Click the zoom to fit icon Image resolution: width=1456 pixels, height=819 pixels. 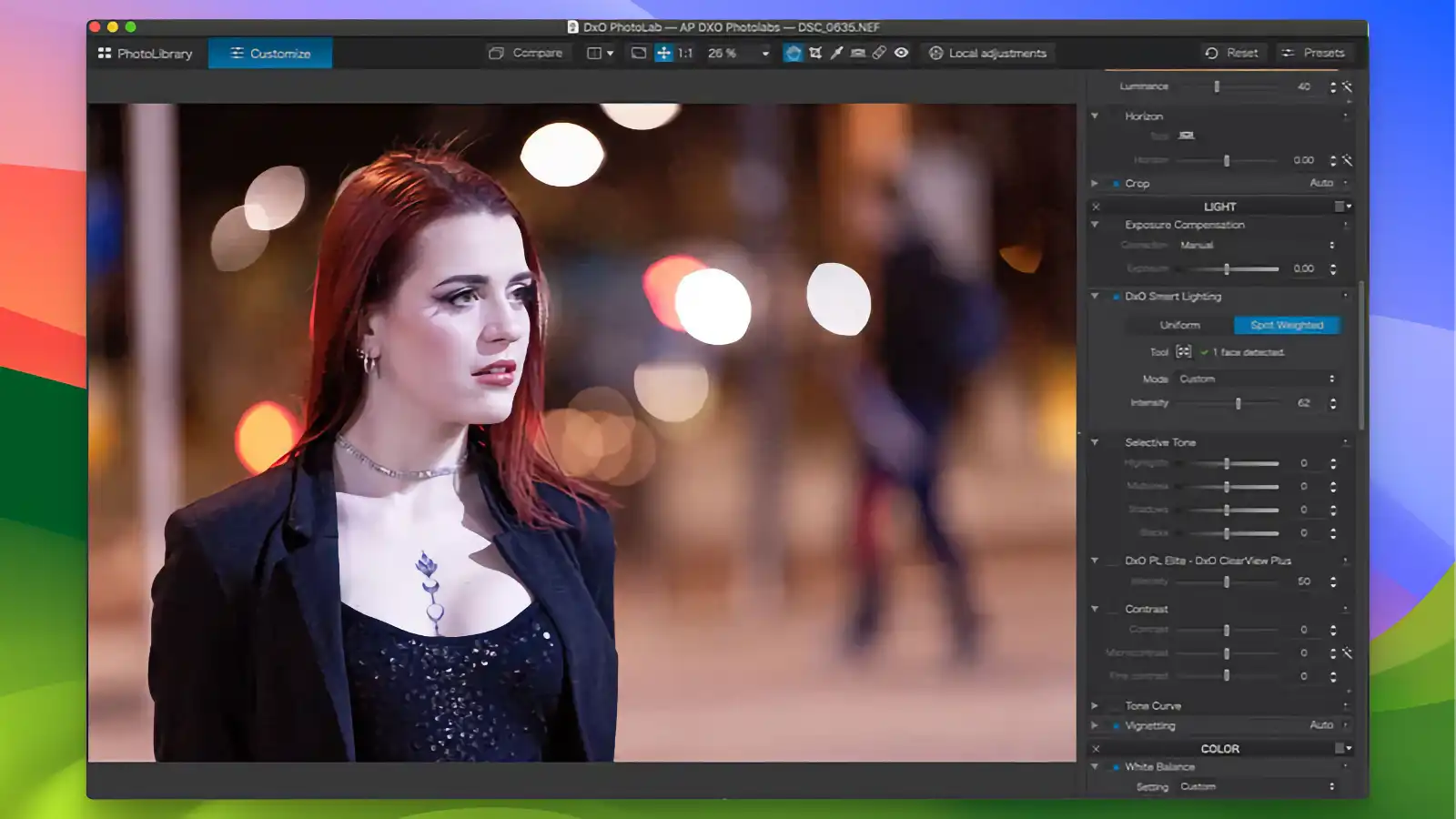click(x=638, y=53)
